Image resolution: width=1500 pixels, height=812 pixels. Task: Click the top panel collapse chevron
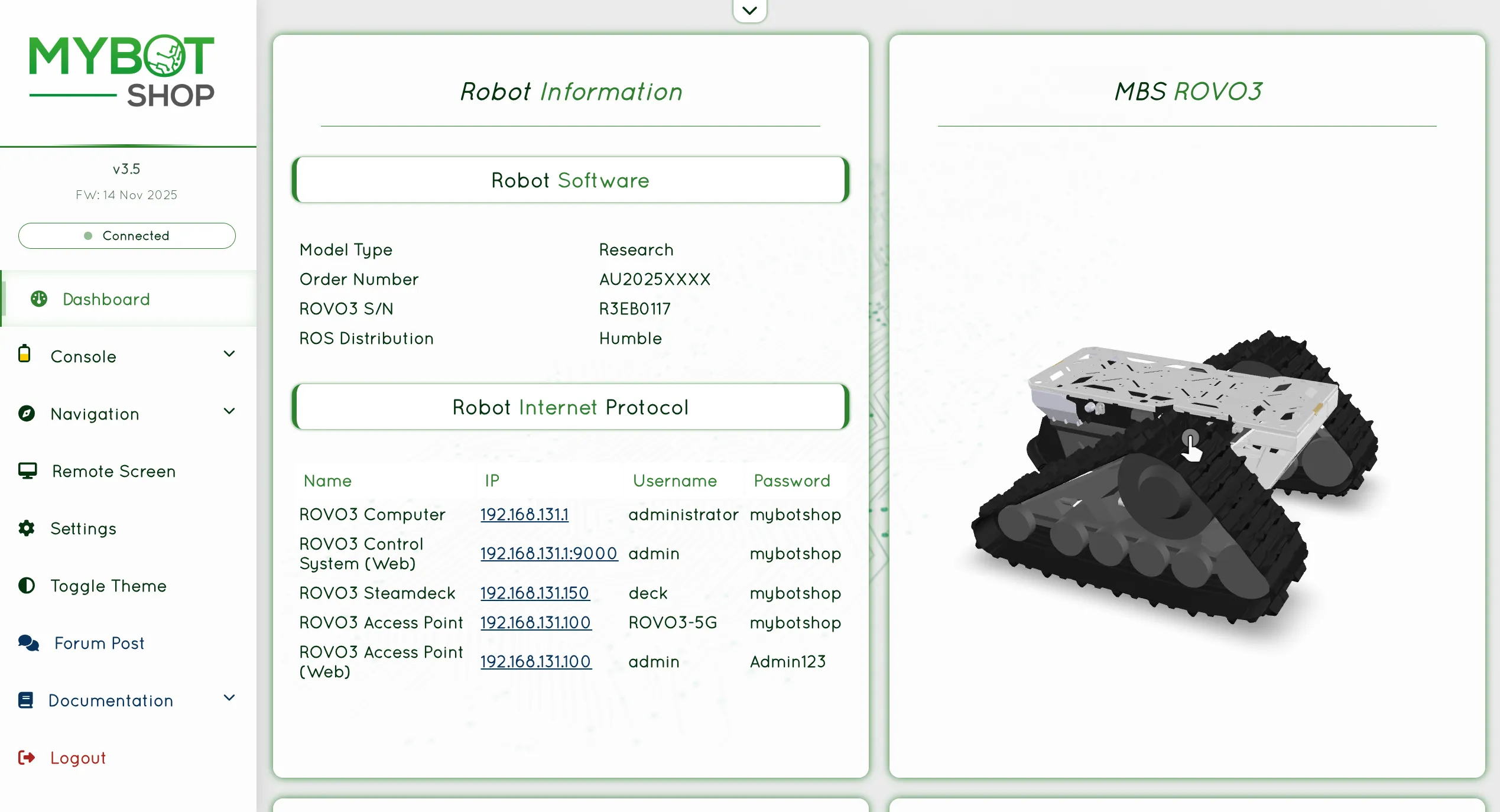749,10
